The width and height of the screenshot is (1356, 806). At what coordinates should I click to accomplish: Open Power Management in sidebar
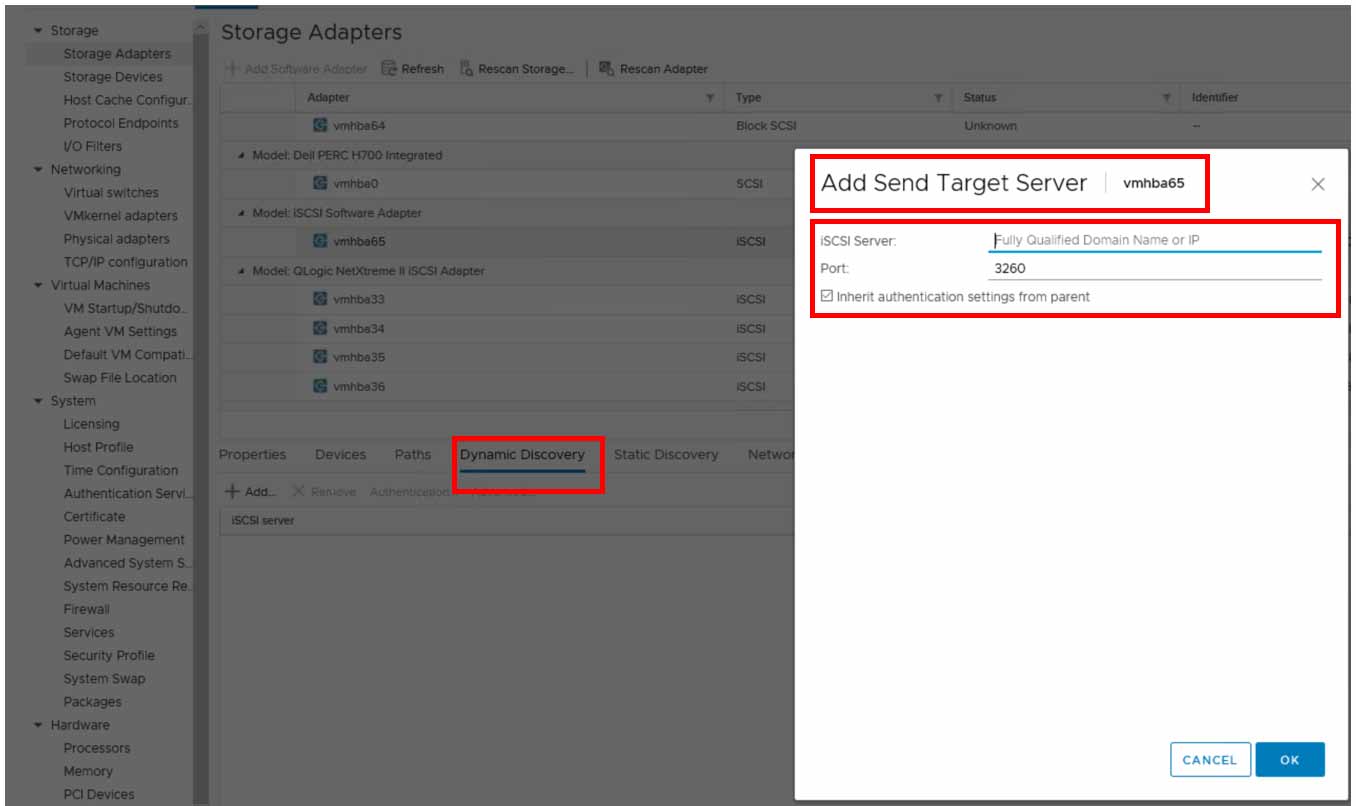124,540
